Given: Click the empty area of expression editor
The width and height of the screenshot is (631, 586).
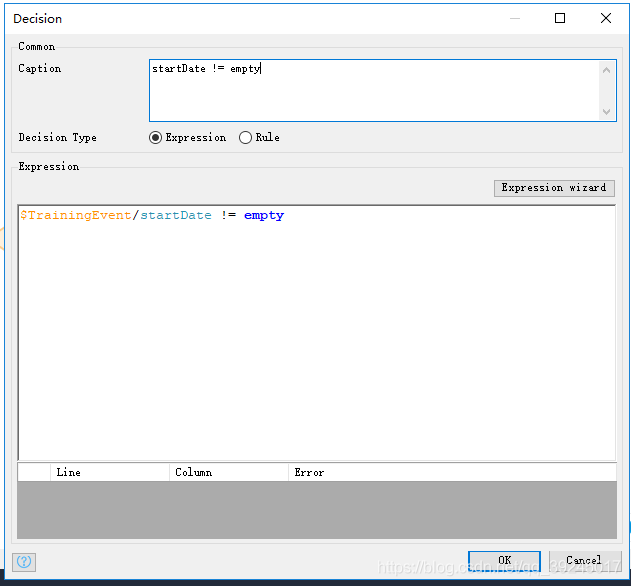Looking at the screenshot, I should click(x=316, y=340).
